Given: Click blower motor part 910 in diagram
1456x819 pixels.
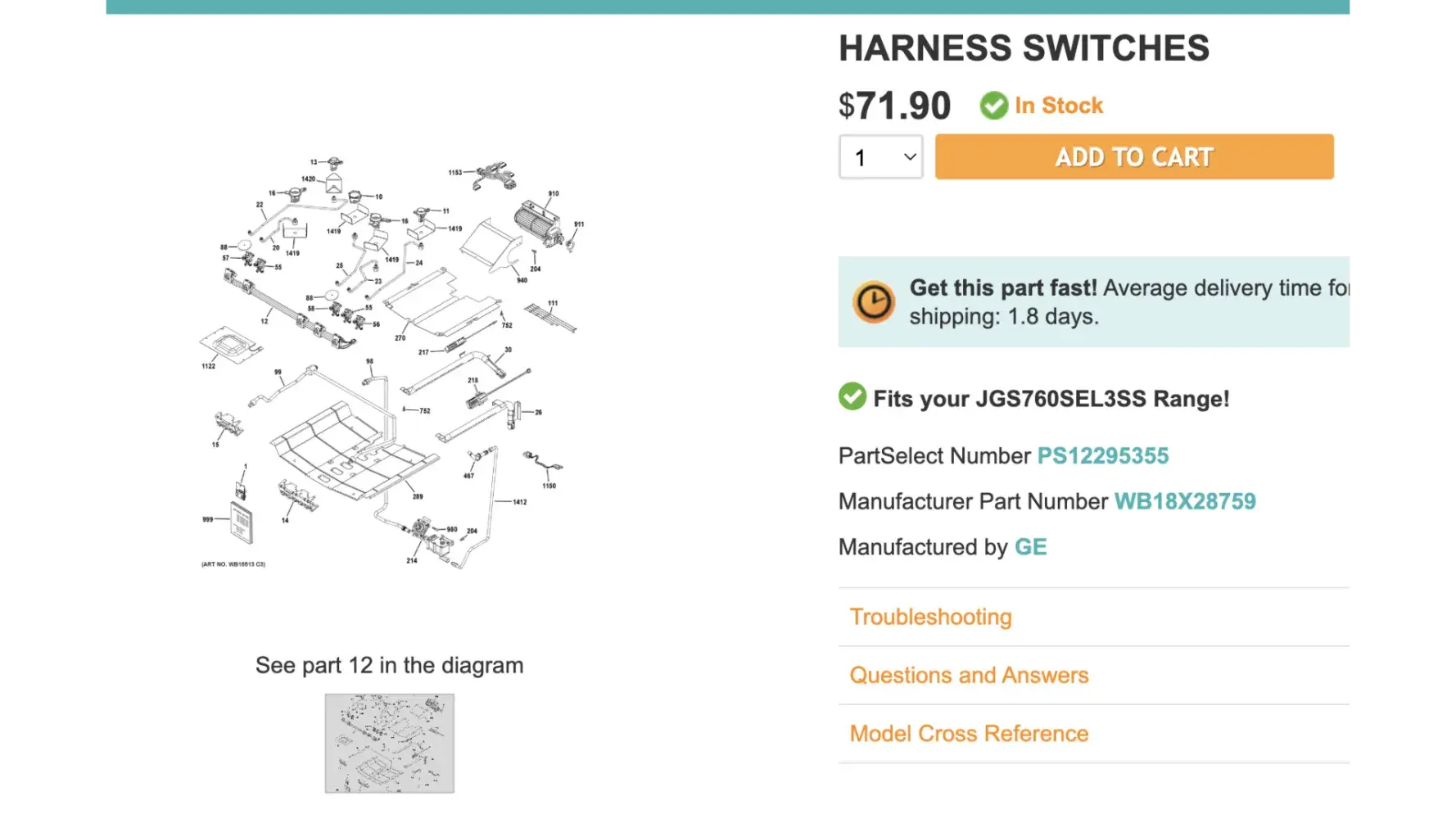Looking at the screenshot, I should [x=538, y=221].
